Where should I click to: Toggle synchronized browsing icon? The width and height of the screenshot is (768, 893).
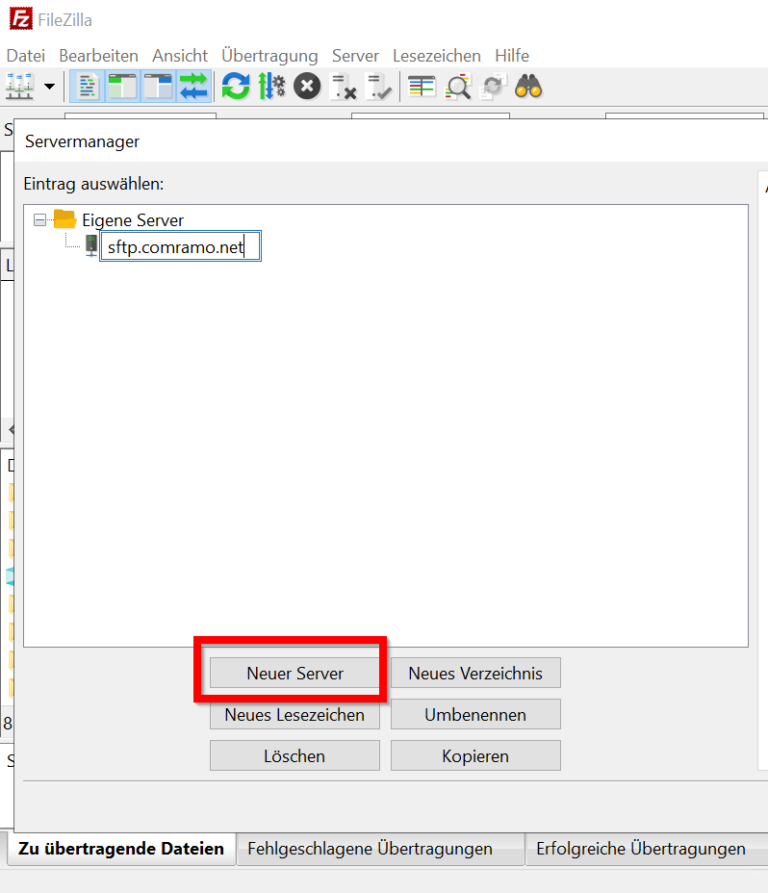coord(493,87)
